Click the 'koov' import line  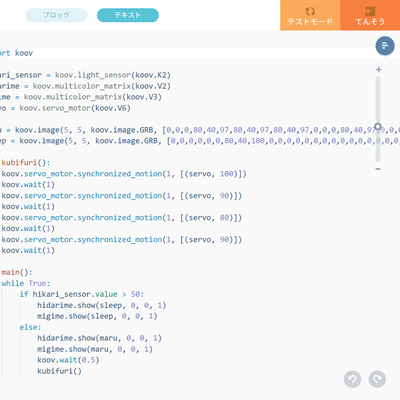click(x=17, y=53)
